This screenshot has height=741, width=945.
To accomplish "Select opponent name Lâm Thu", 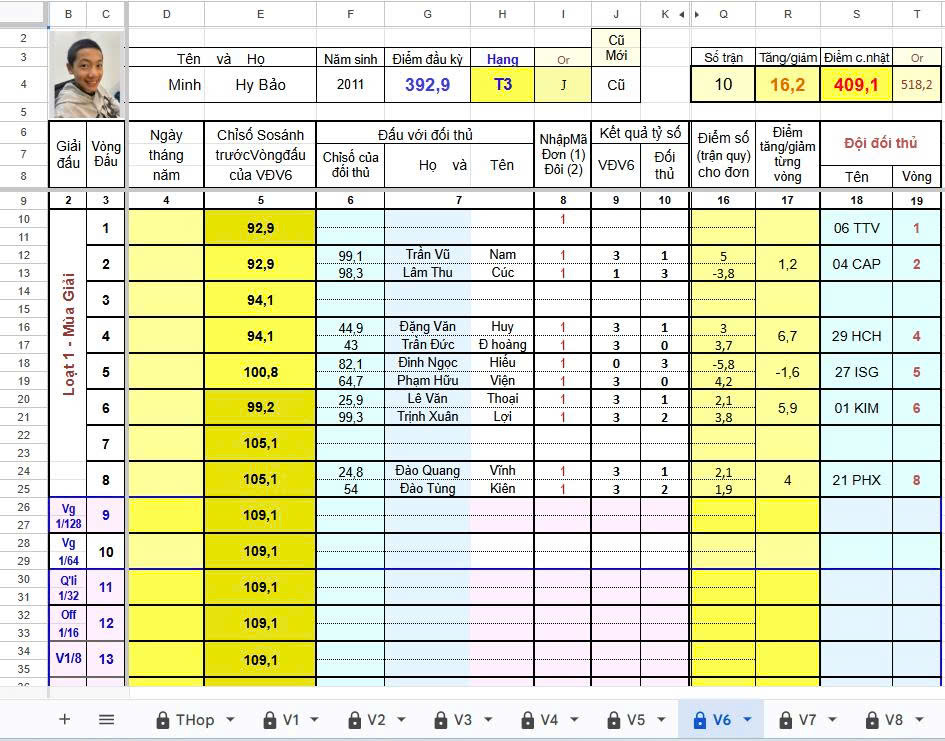I will coord(427,273).
